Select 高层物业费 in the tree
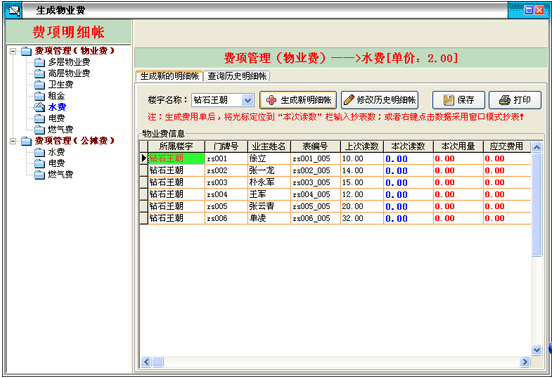The height and width of the screenshot is (378, 552). pos(69,74)
